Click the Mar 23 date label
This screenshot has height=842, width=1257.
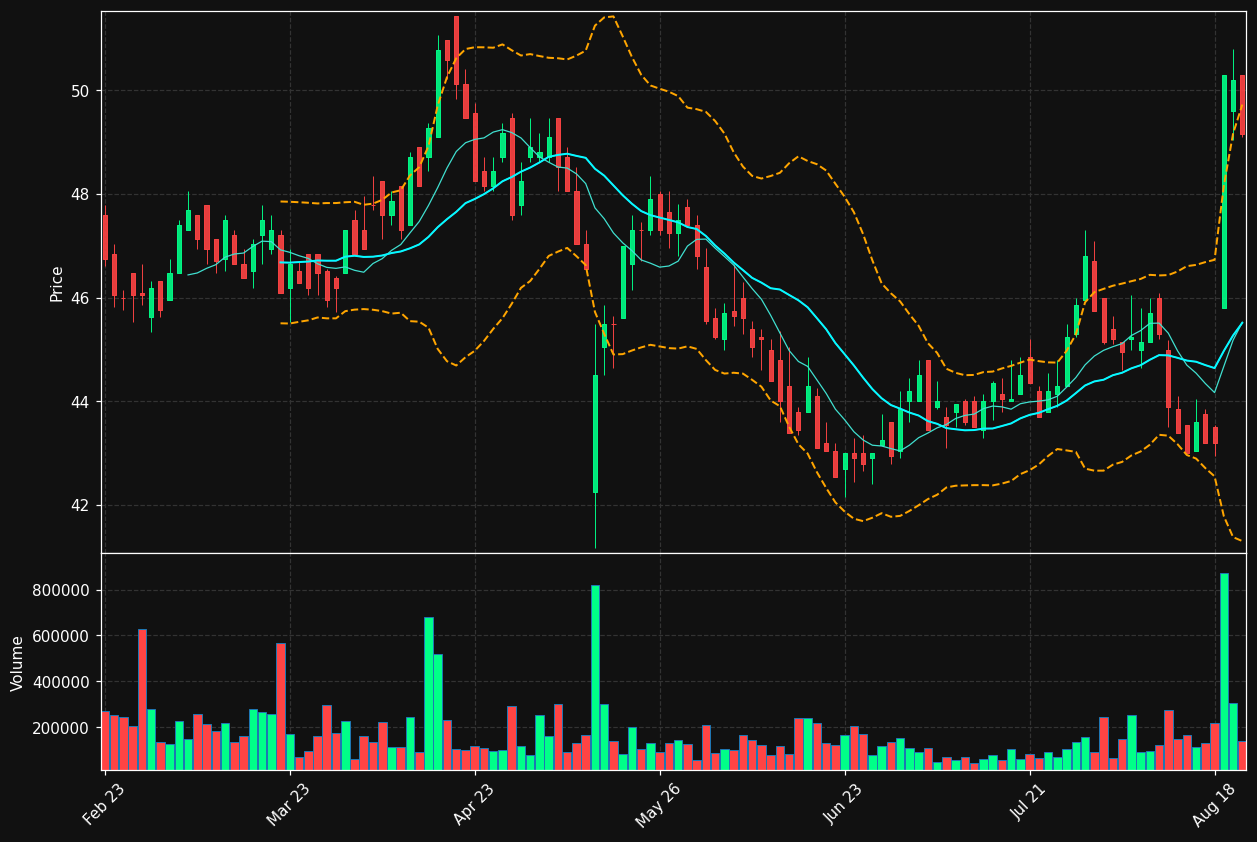coord(289,803)
